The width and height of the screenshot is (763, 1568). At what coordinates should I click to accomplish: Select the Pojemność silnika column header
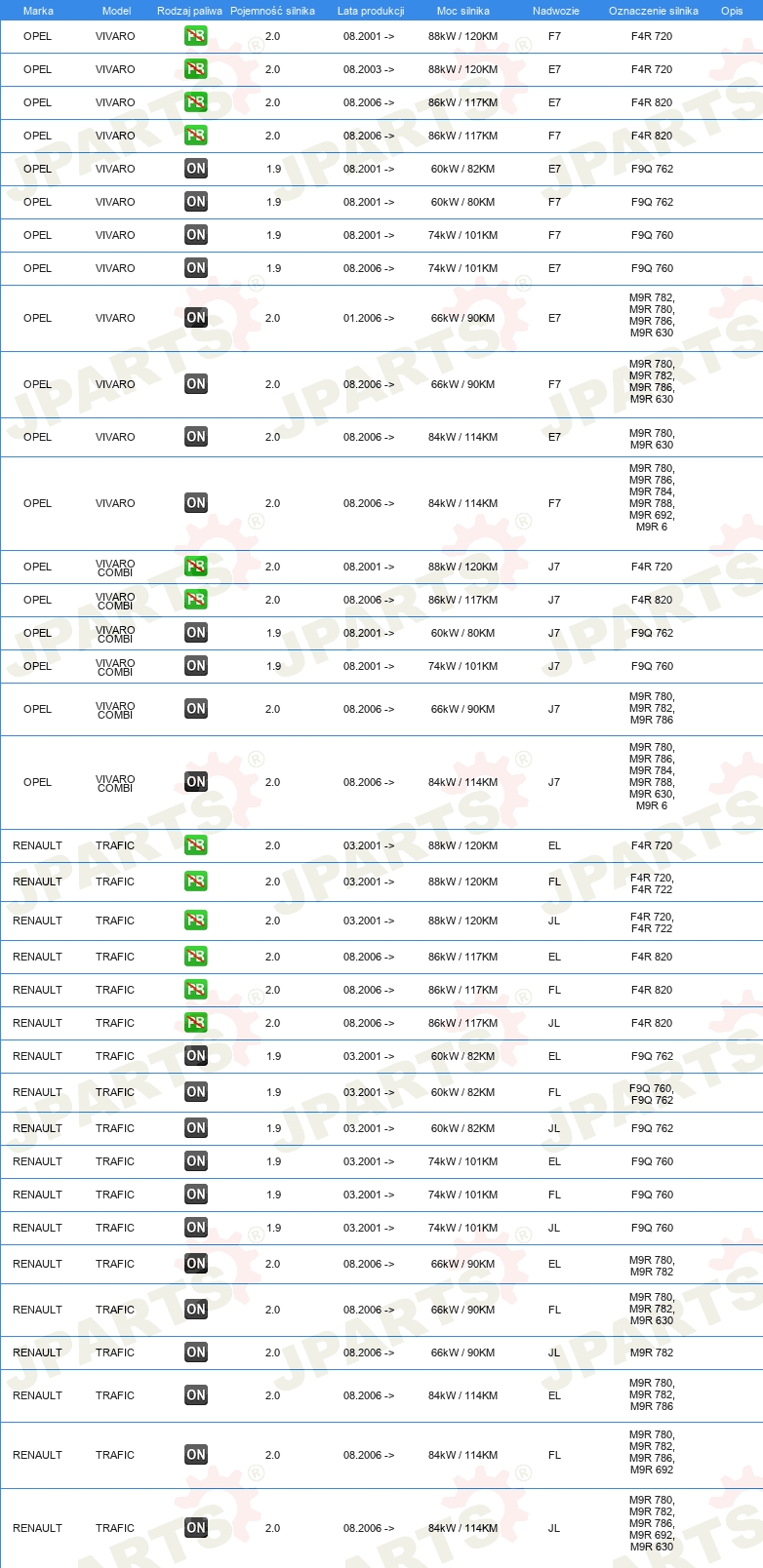(x=272, y=11)
